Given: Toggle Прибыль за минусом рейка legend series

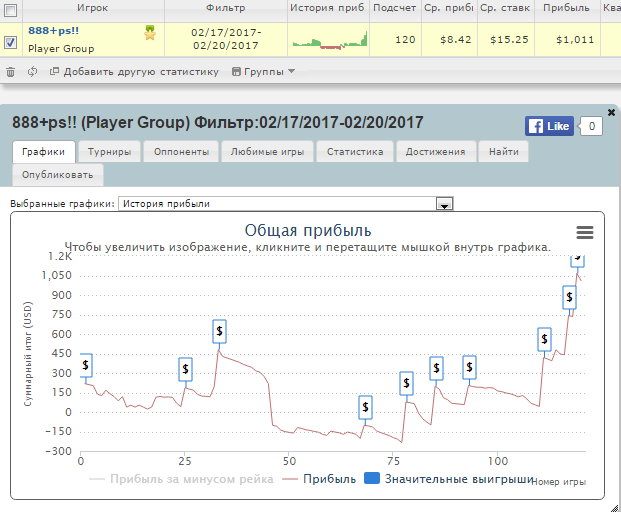Looking at the screenshot, I should [x=182, y=479].
